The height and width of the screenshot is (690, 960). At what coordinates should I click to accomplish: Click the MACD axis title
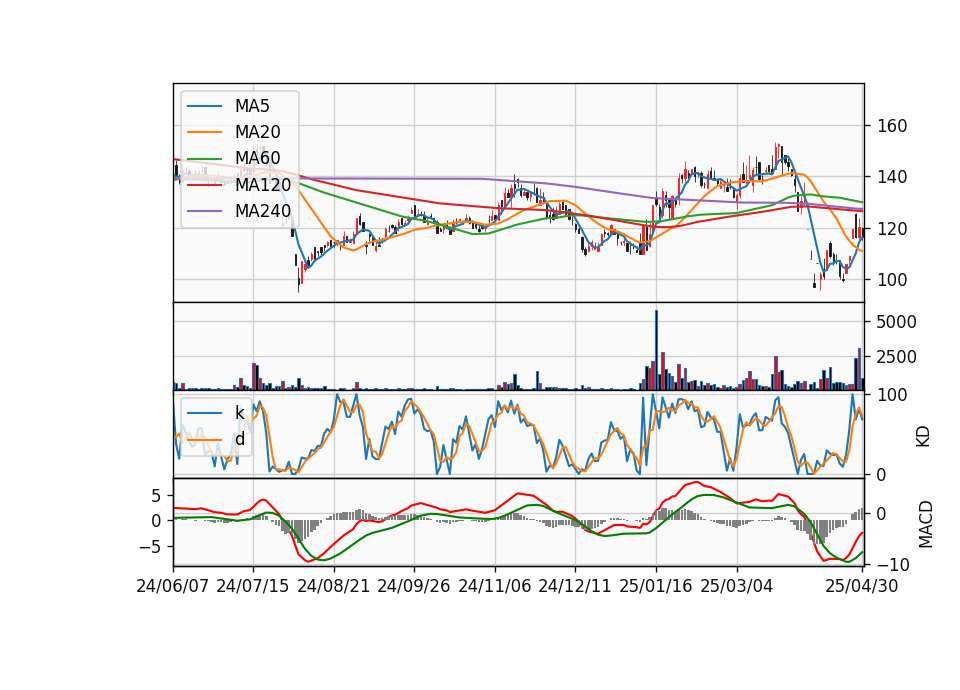click(x=926, y=525)
